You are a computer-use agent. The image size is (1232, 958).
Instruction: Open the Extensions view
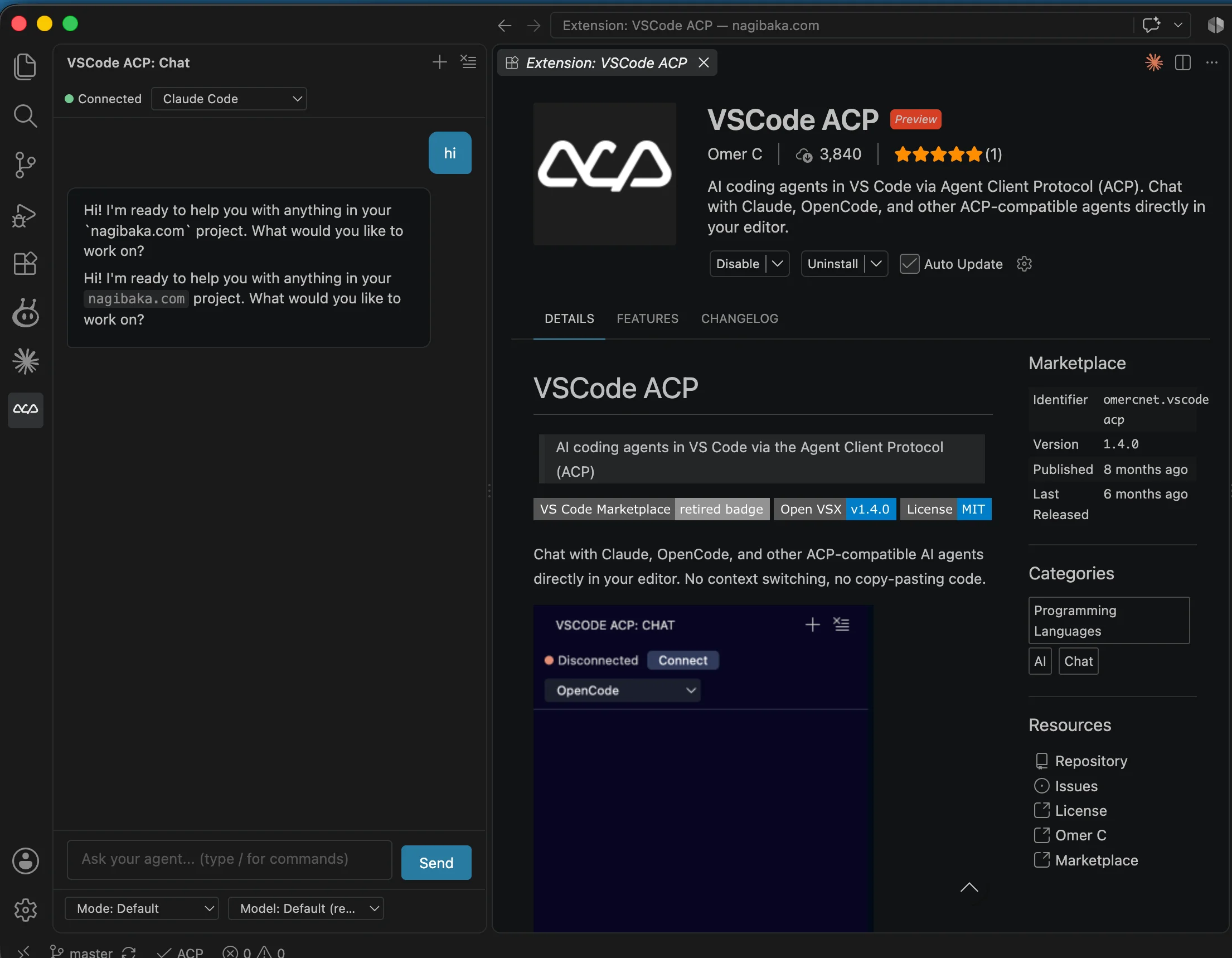(x=25, y=264)
